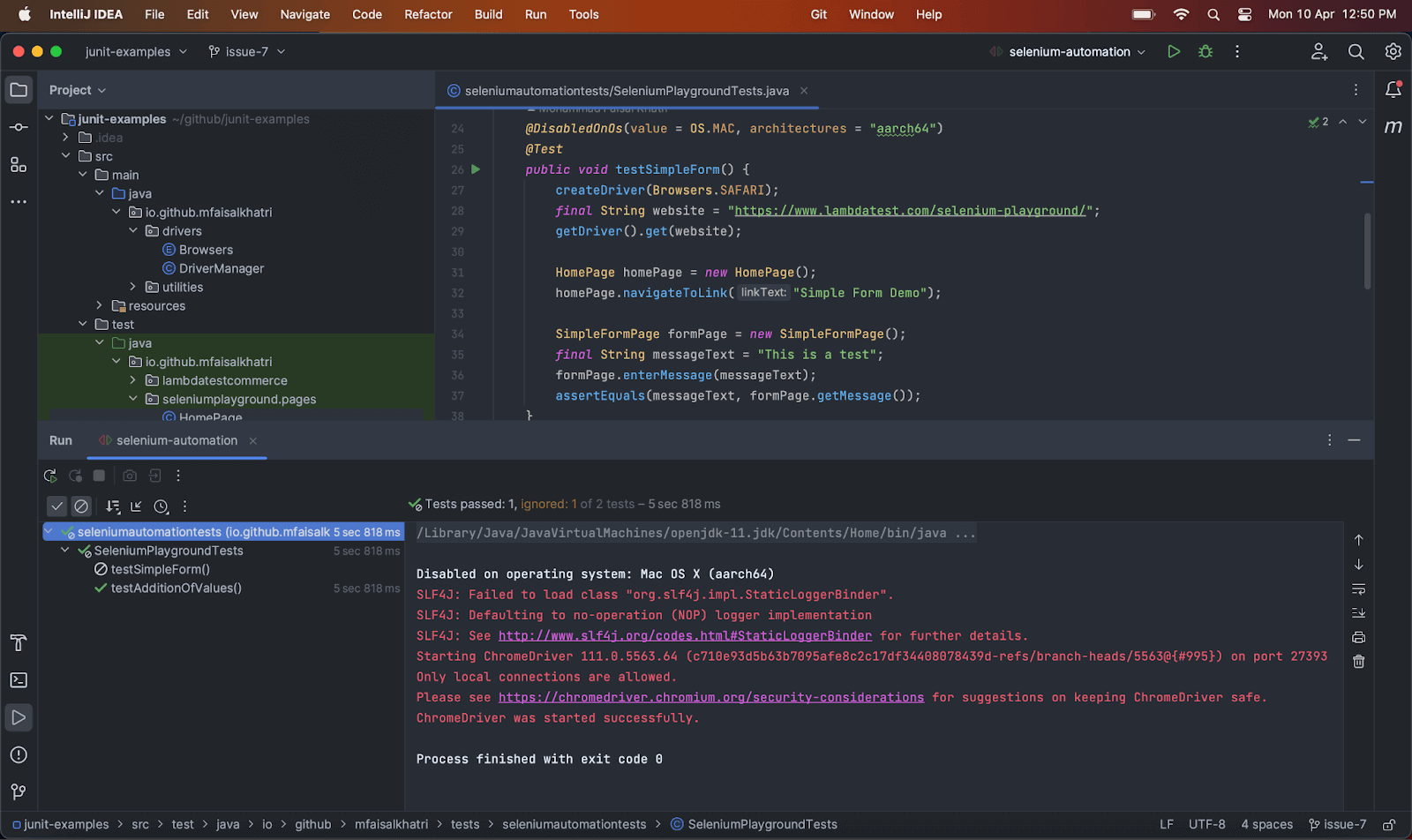This screenshot has height=840, width=1412.
Task: Open the selenium-automation run configuration dropdown
Action: 1068,51
